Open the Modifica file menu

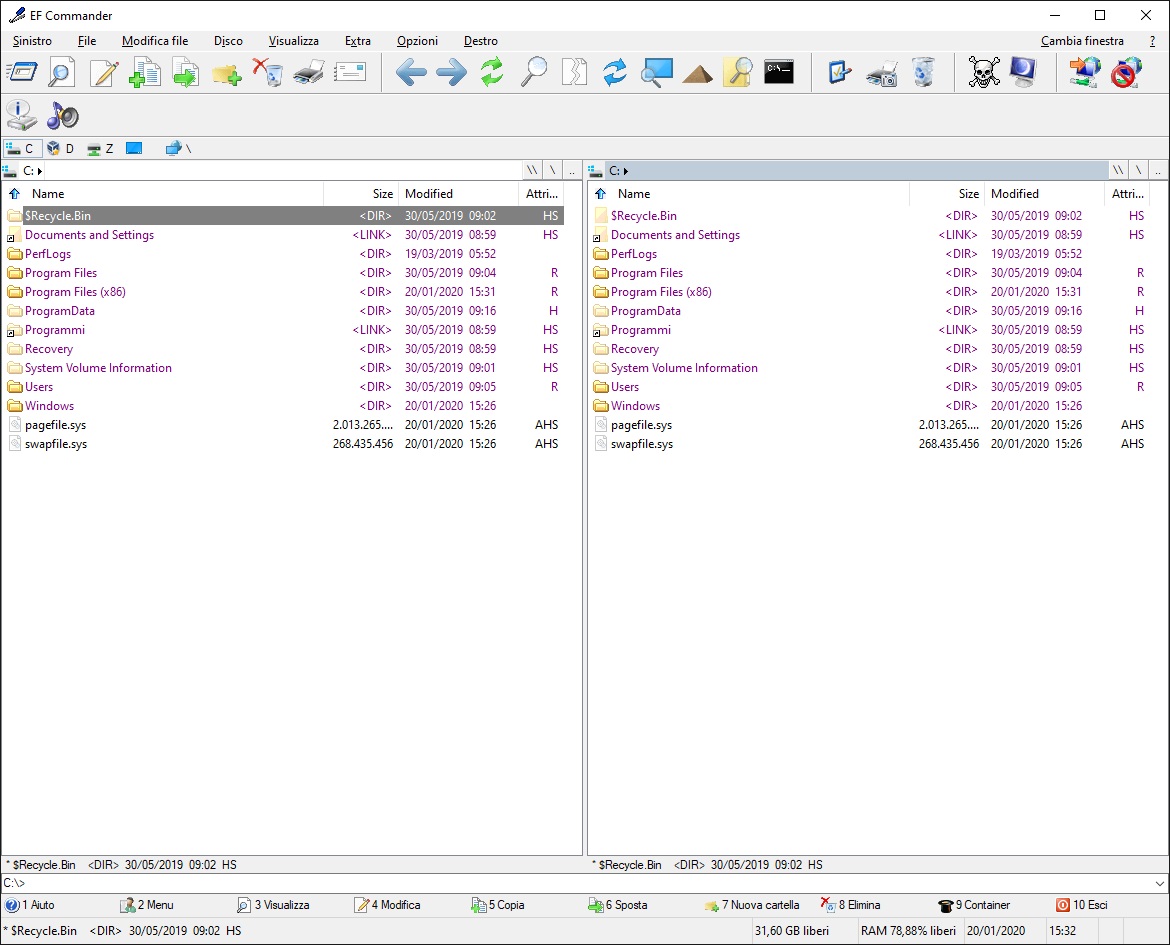tap(154, 41)
